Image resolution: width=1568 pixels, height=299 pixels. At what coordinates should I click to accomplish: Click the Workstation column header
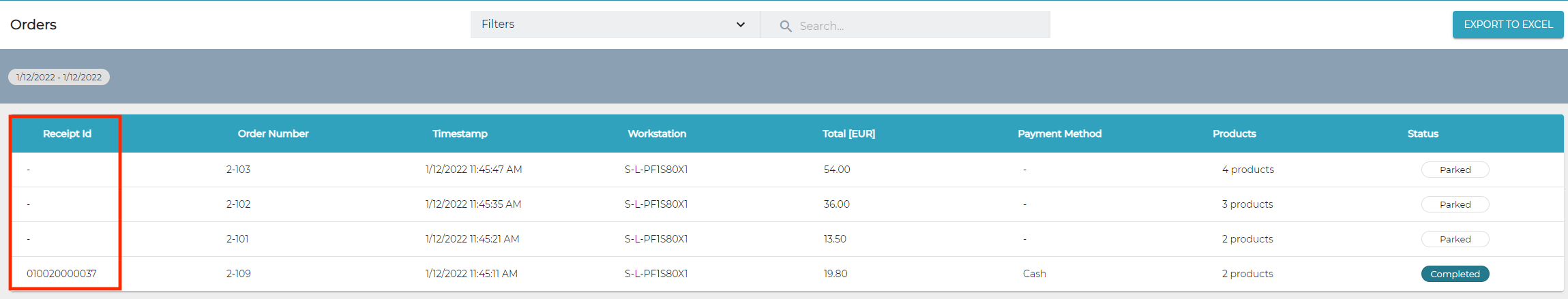[657, 133]
